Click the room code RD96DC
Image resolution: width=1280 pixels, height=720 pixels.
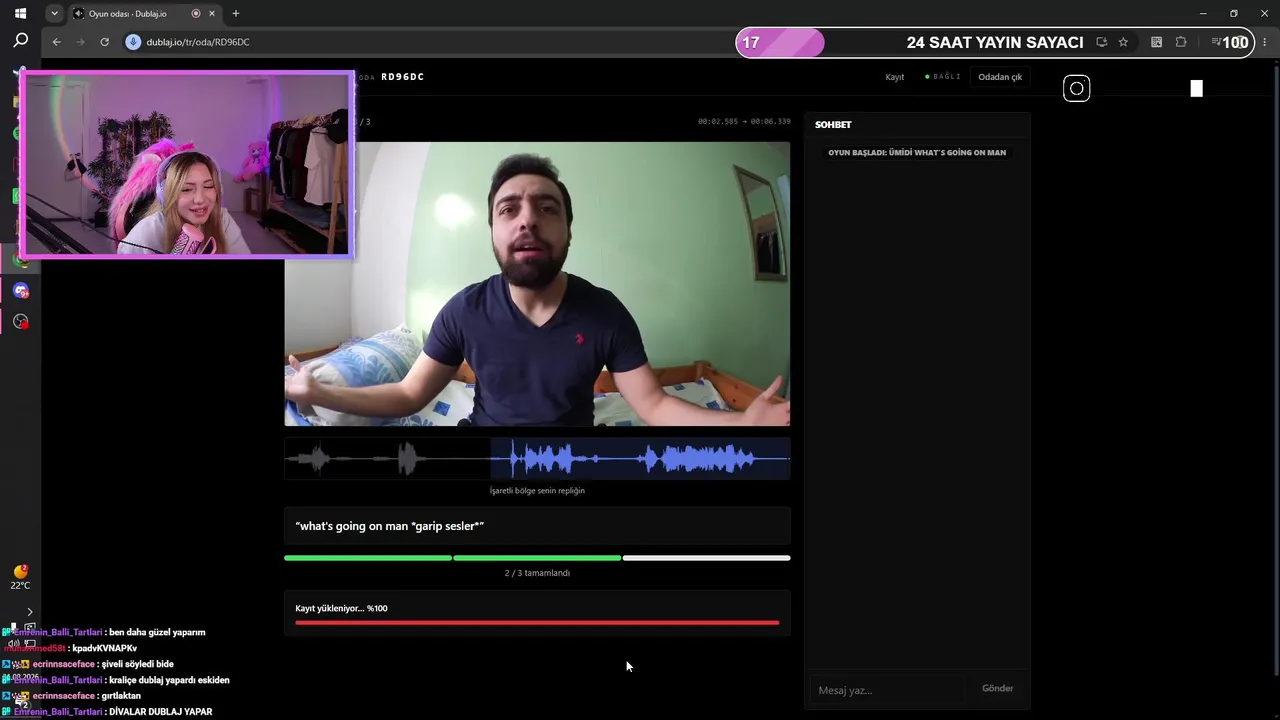[x=402, y=77]
